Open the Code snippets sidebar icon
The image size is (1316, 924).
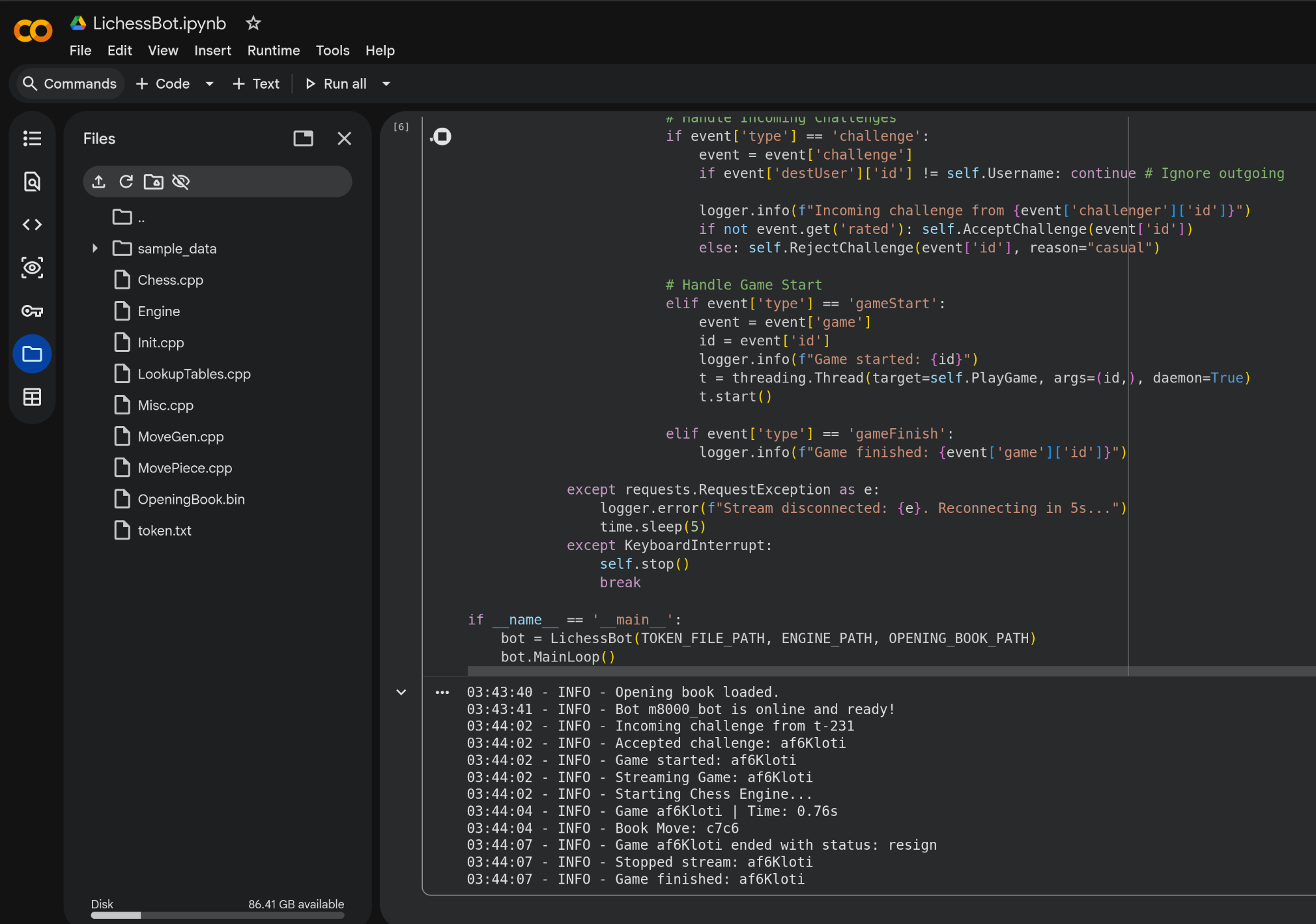click(x=32, y=225)
